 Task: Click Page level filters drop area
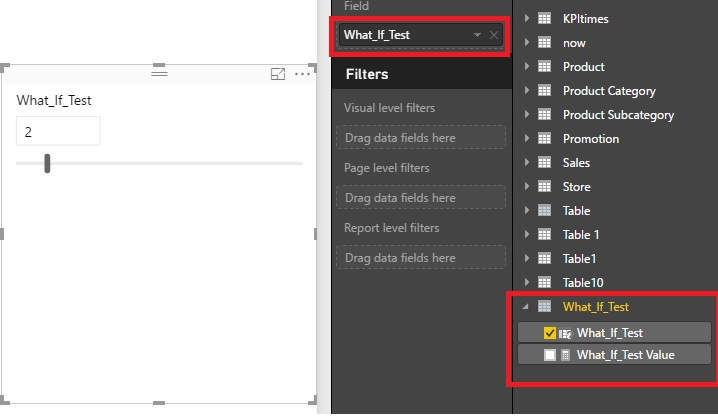(421, 197)
